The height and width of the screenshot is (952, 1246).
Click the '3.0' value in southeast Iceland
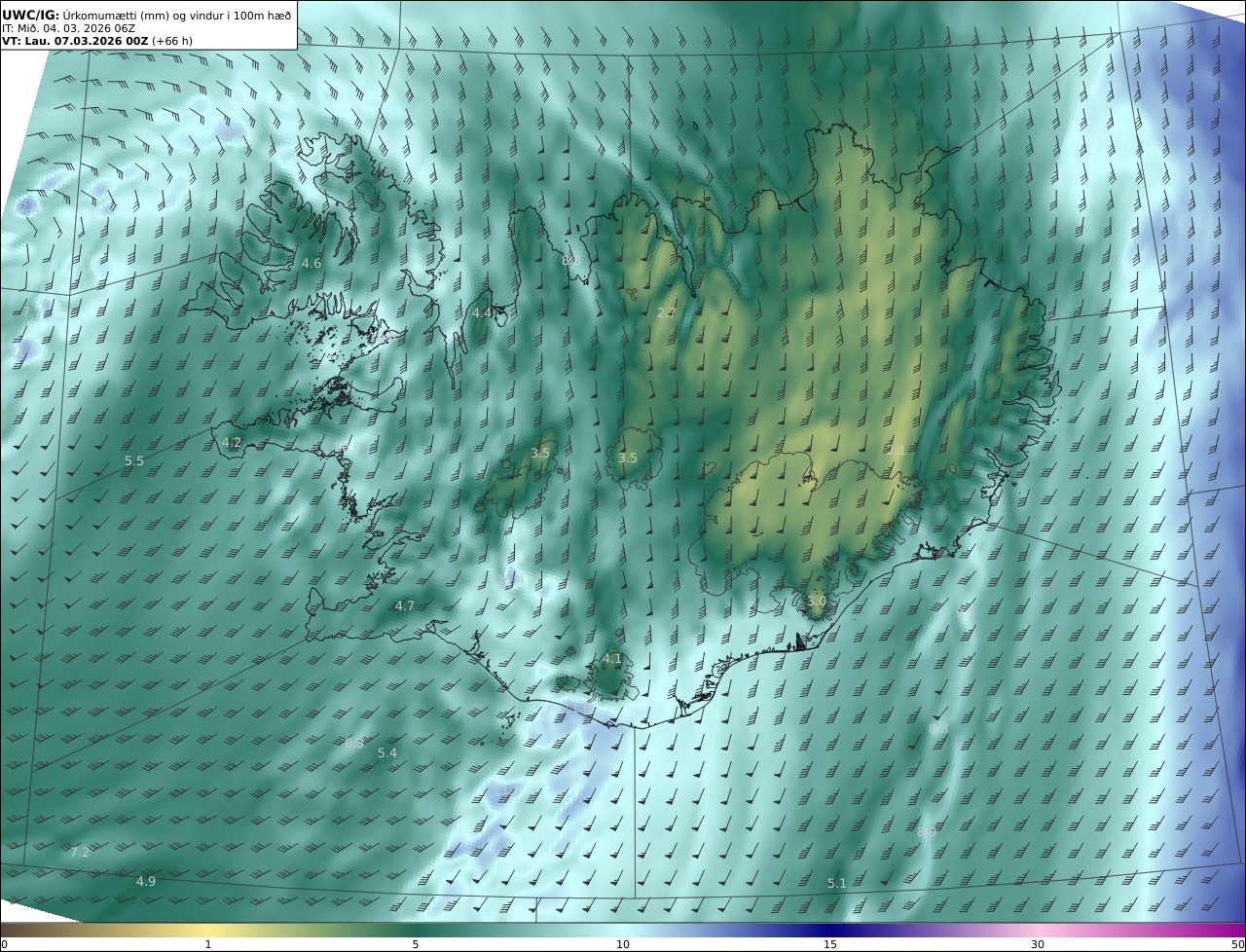[816, 602]
